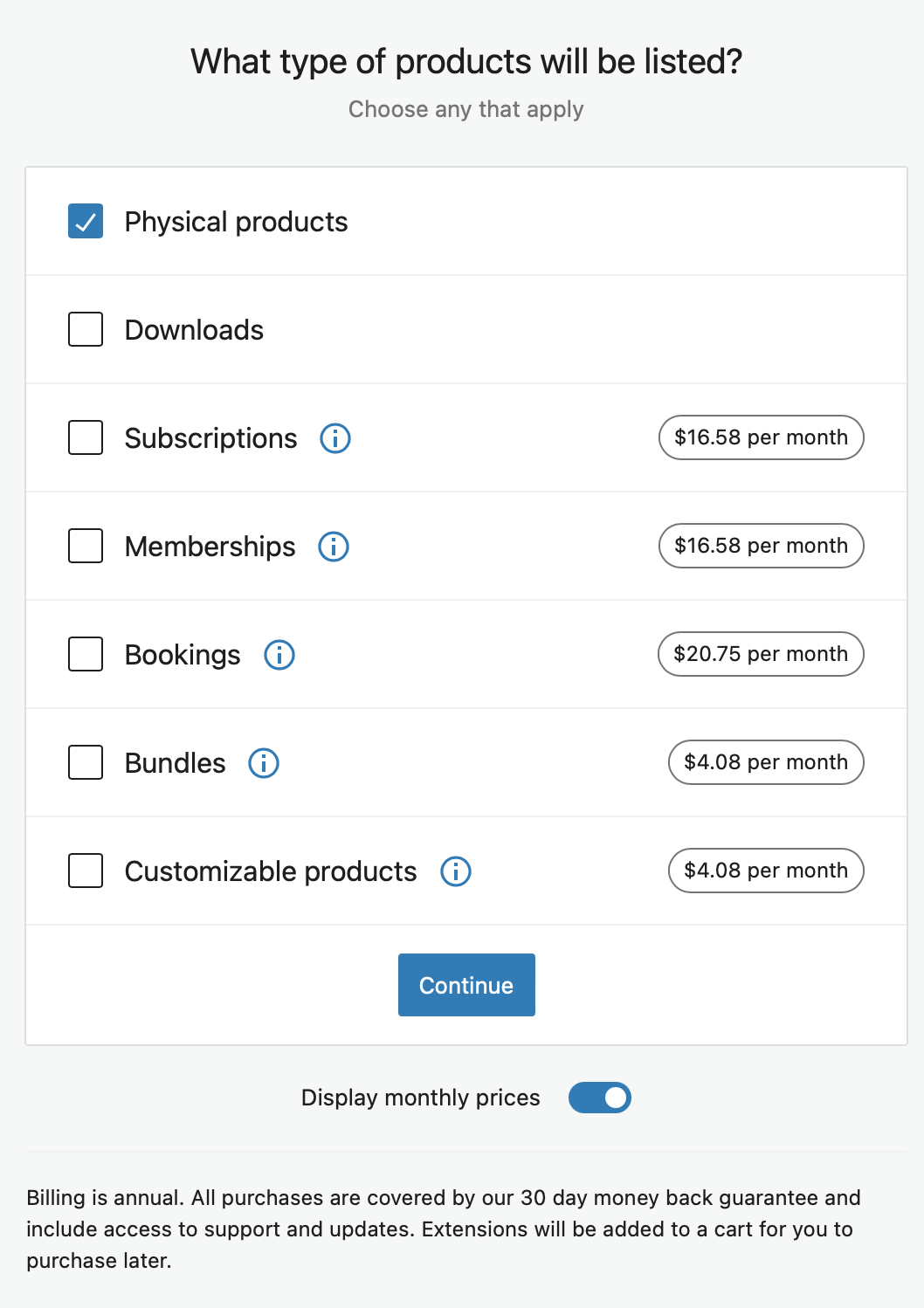Image resolution: width=924 pixels, height=1308 pixels.
Task: Click the Subscriptions price pill
Action: (761, 437)
